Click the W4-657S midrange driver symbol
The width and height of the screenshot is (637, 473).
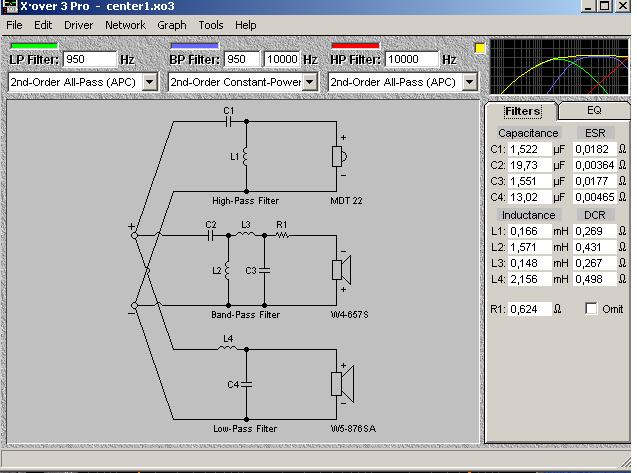tap(341, 270)
